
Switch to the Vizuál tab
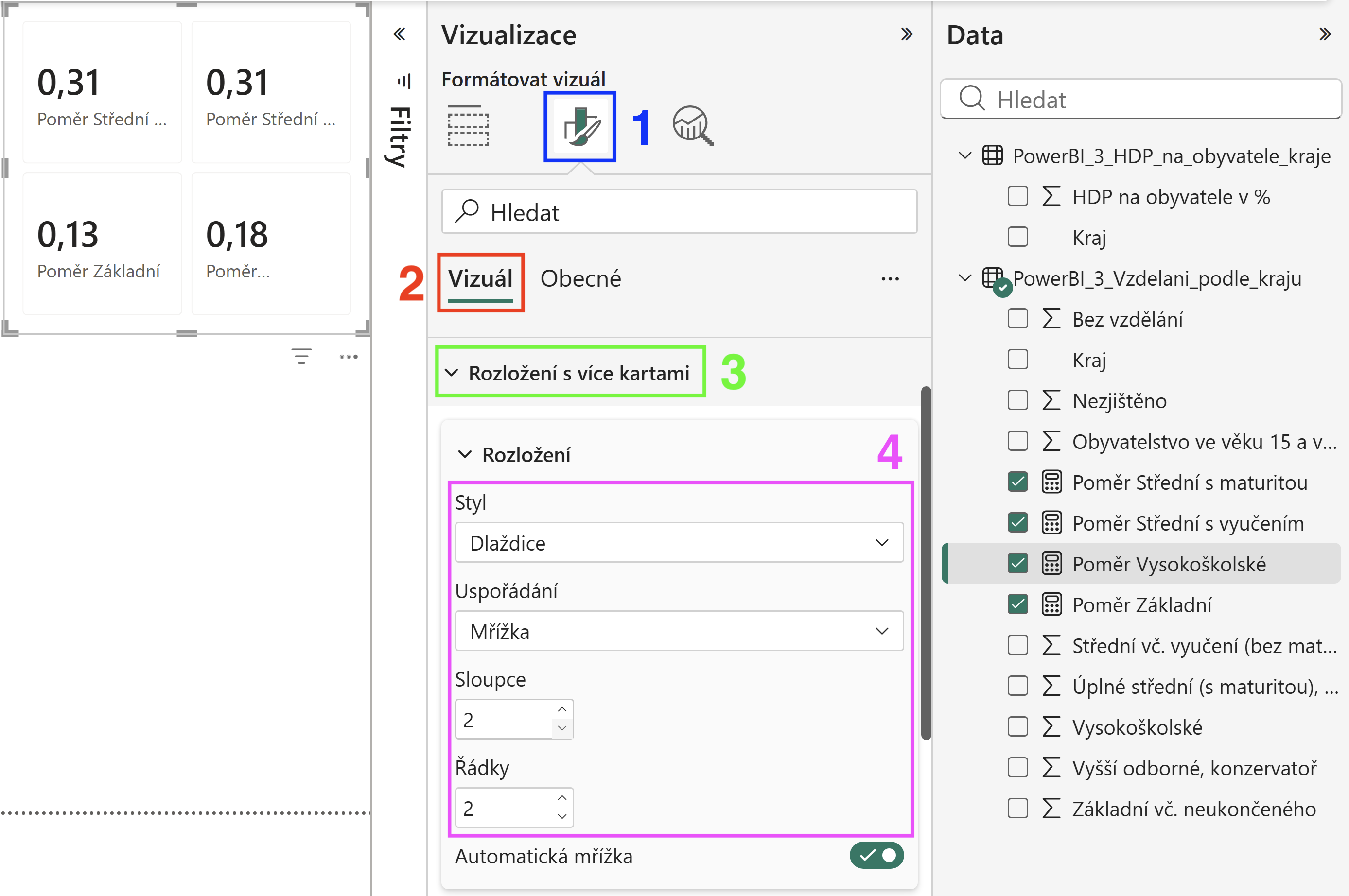(x=480, y=279)
